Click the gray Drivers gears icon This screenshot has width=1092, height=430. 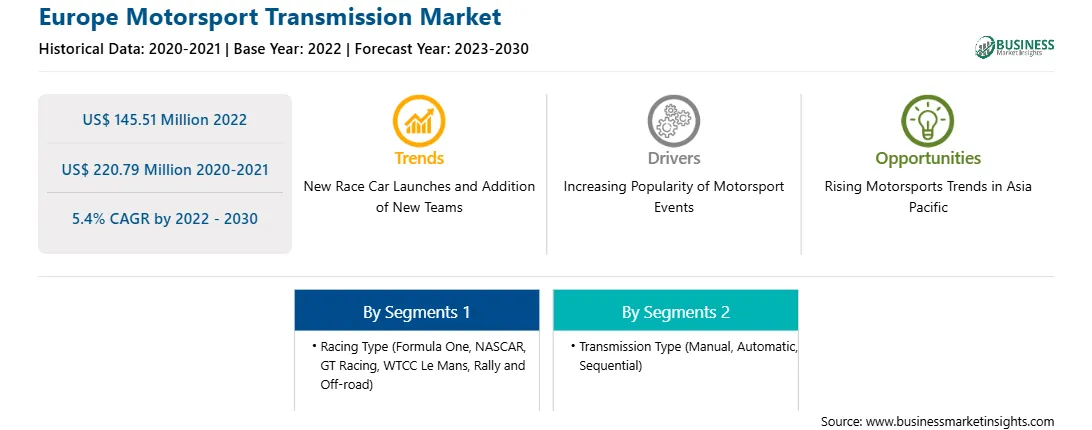[x=673, y=120]
